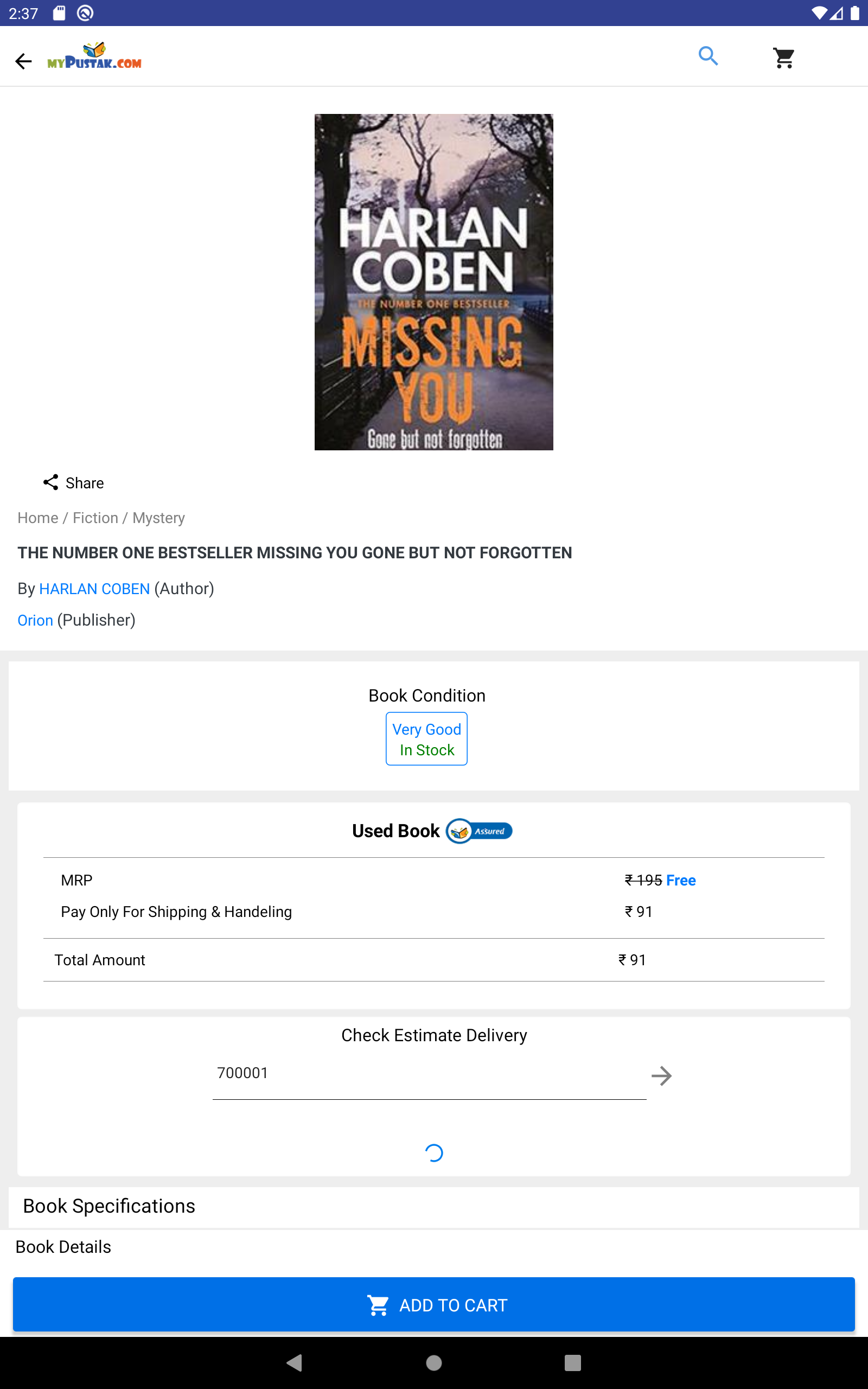Image resolution: width=868 pixels, height=1389 pixels.
Task: Submit pincode with the arrow icon
Action: point(661,1075)
